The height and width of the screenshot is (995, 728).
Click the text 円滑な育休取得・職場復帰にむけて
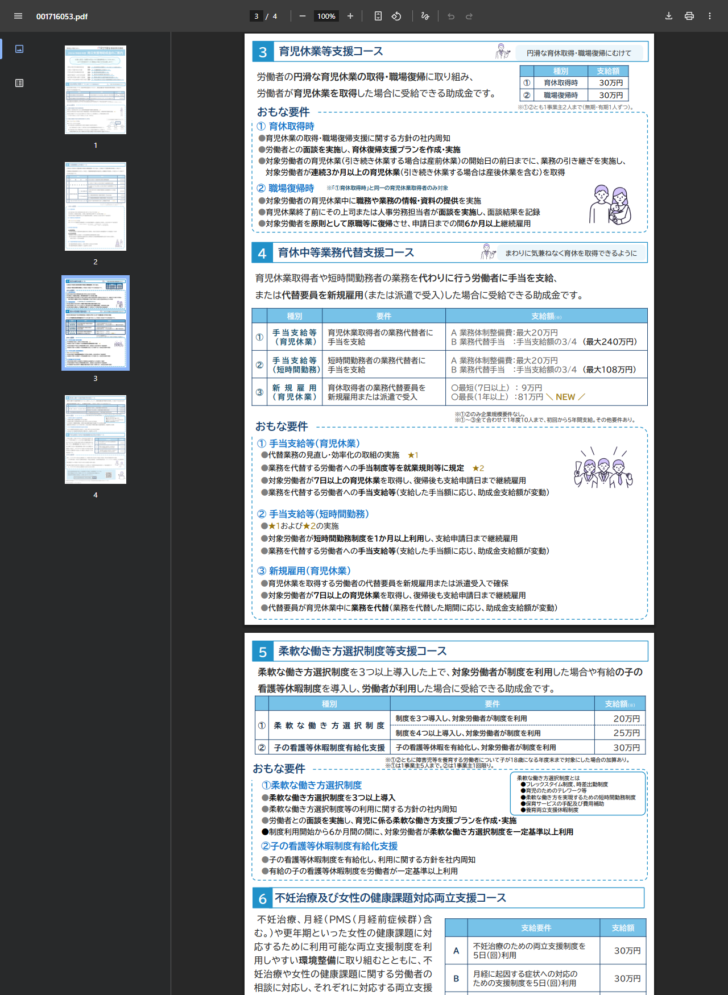[579, 53]
